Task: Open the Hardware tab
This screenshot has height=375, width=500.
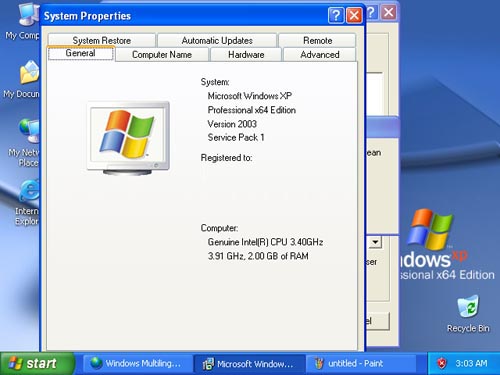Action: tap(246, 54)
